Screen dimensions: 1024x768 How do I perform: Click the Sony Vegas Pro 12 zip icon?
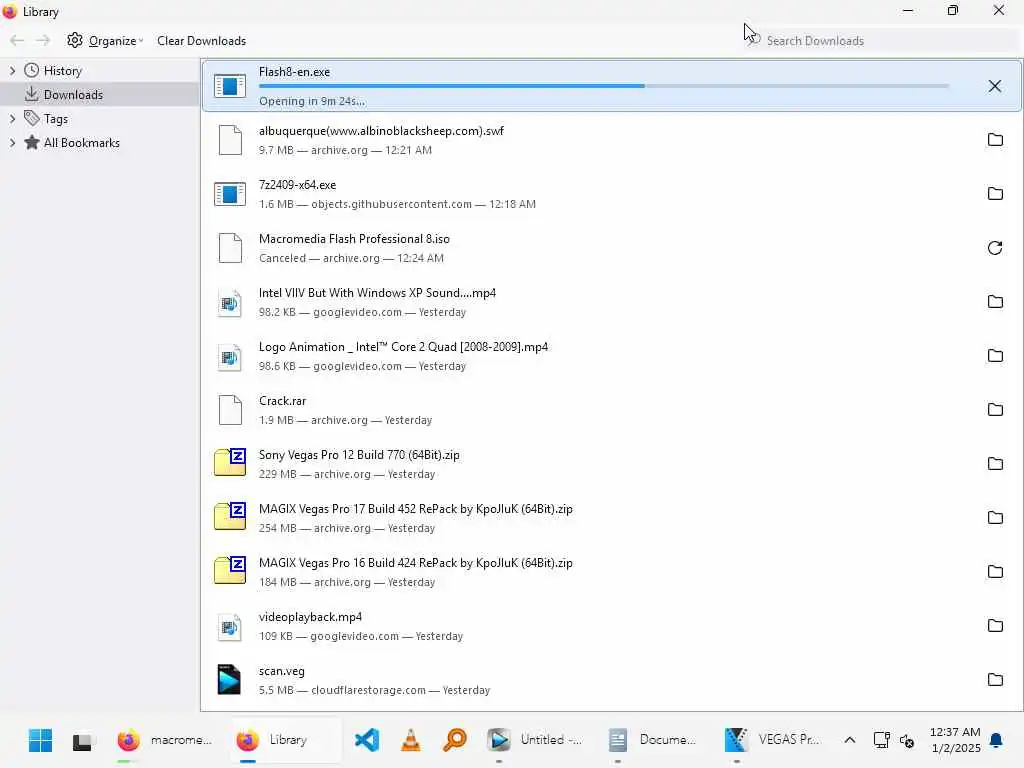pos(230,462)
